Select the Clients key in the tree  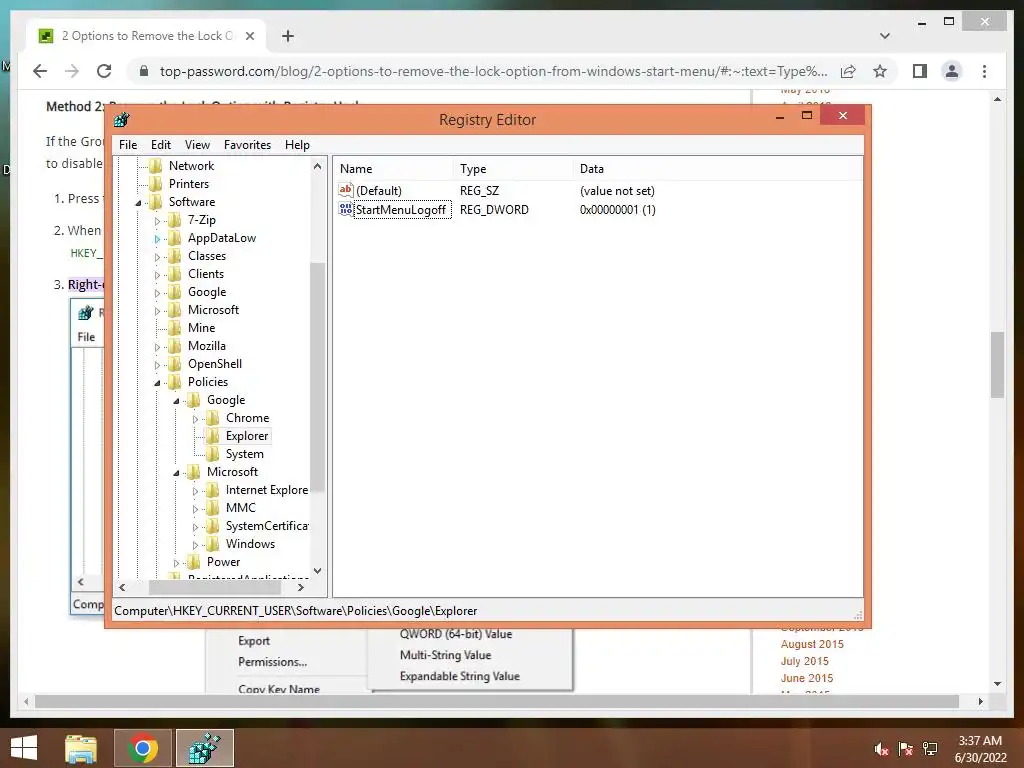click(x=206, y=274)
